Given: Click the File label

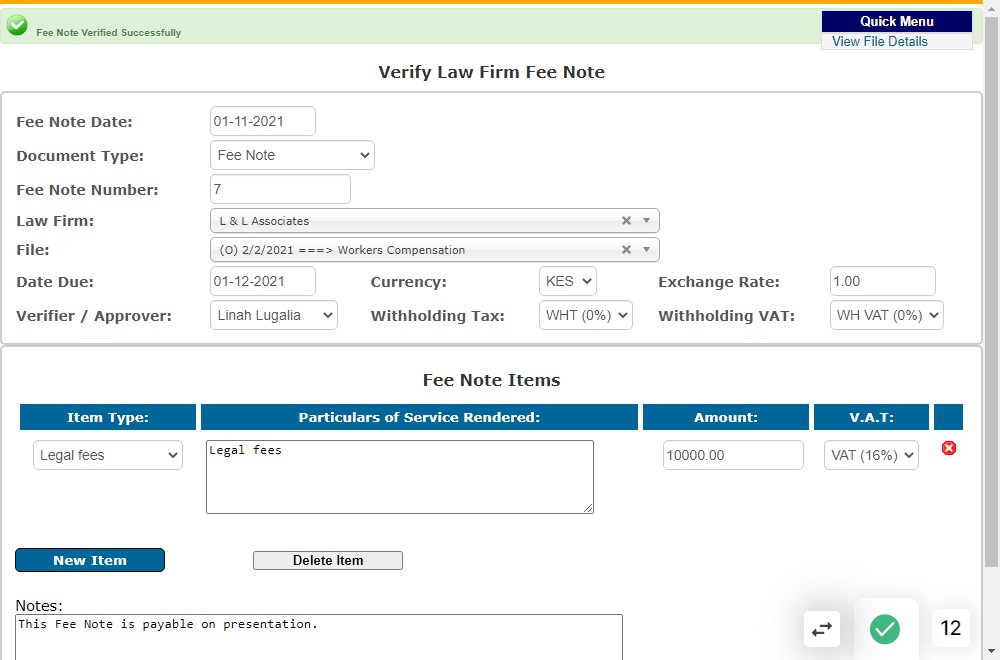Looking at the screenshot, I should click(33, 250).
